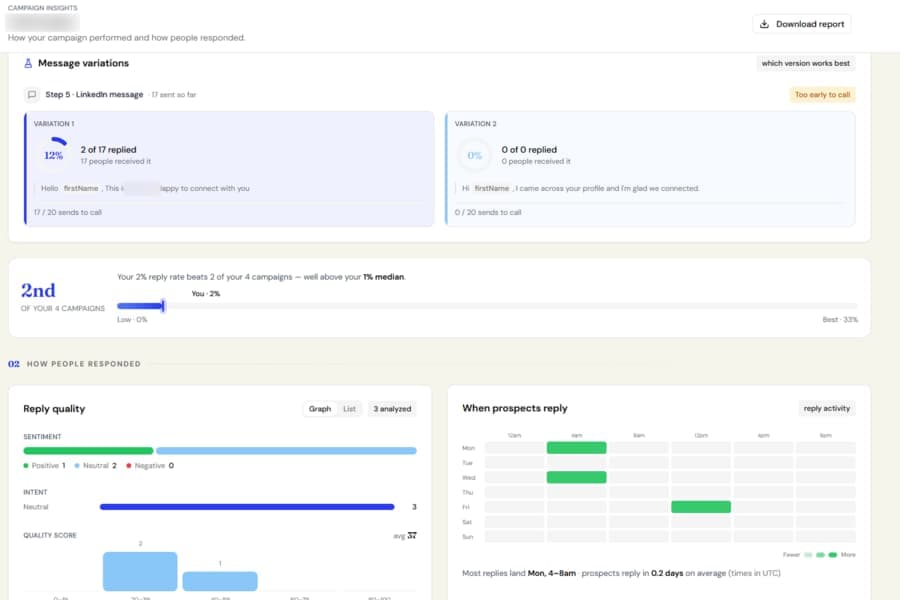The height and width of the screenshot is (600, 900).
Task: Select the Graph tab in Reply quality
Action: click(x=320, y=409)
